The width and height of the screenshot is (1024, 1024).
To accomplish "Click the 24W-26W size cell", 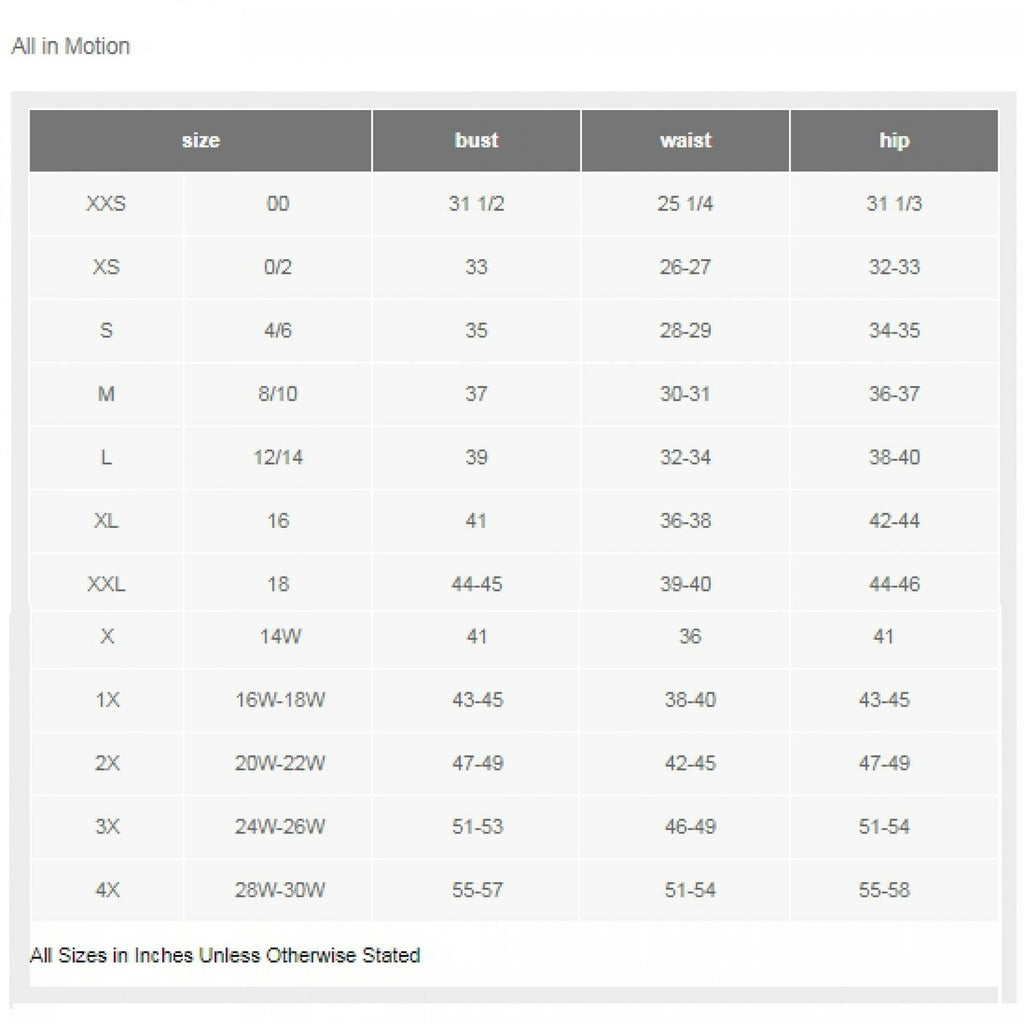I will [x=278, y=827].
